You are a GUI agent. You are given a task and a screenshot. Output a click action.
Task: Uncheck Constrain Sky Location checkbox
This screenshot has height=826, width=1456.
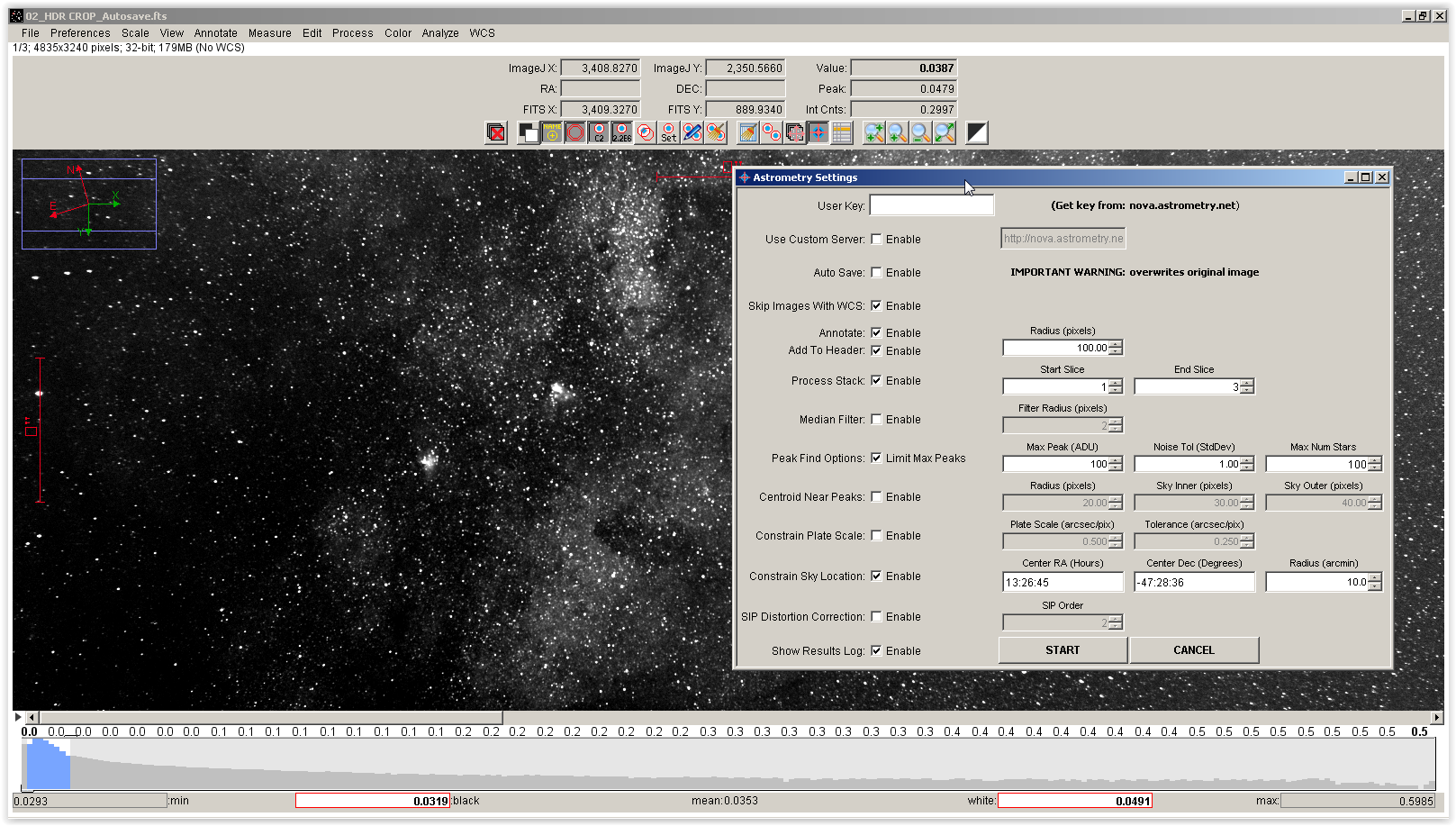876,576
